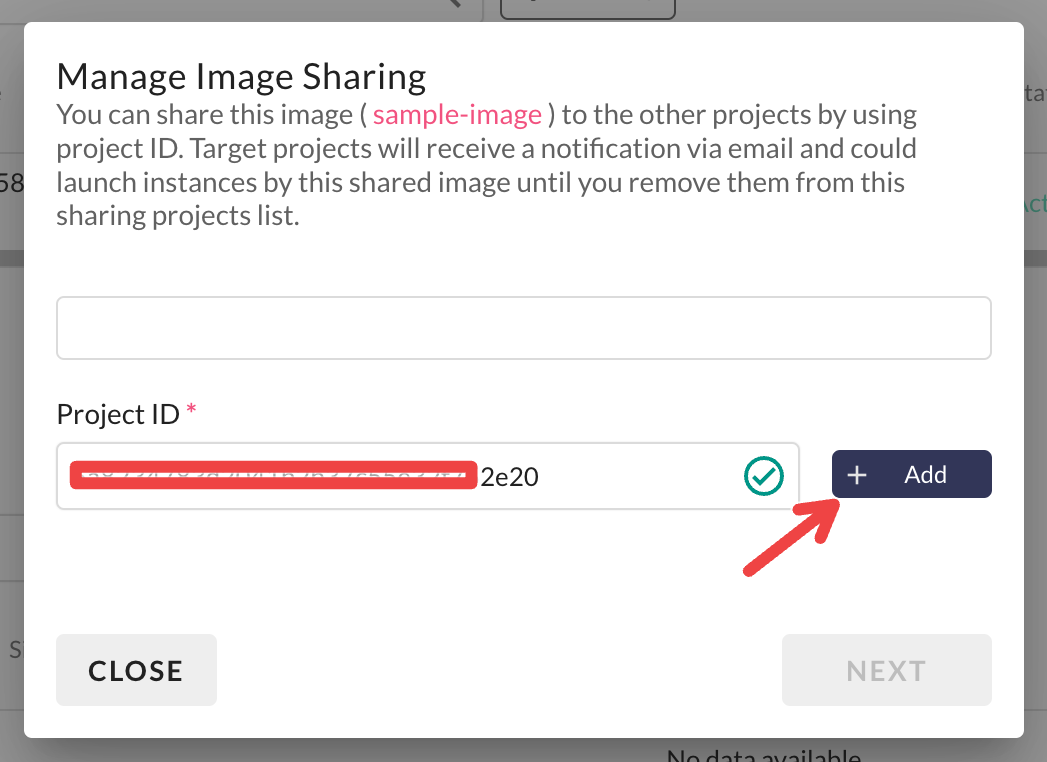
Task: Click the 'No data available' text behind dialog
Action: (x=763, y=755)
